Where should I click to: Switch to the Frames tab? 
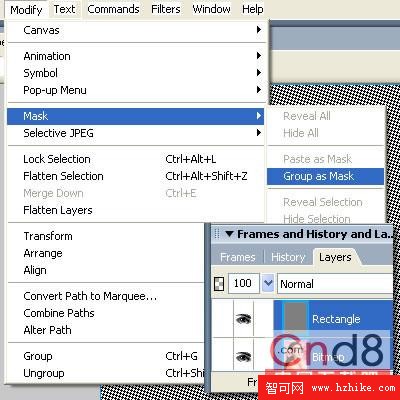coord(238,257)
